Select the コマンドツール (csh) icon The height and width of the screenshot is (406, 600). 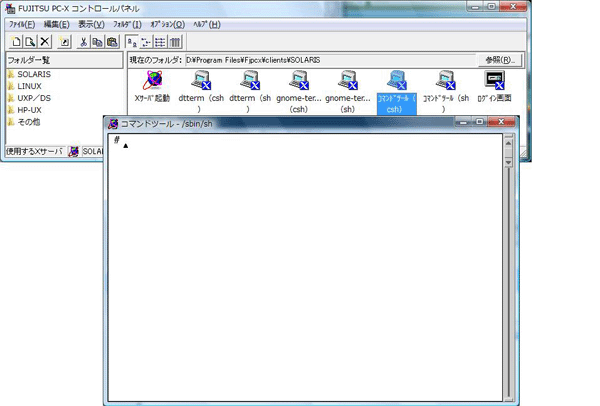tap(397, 92)
